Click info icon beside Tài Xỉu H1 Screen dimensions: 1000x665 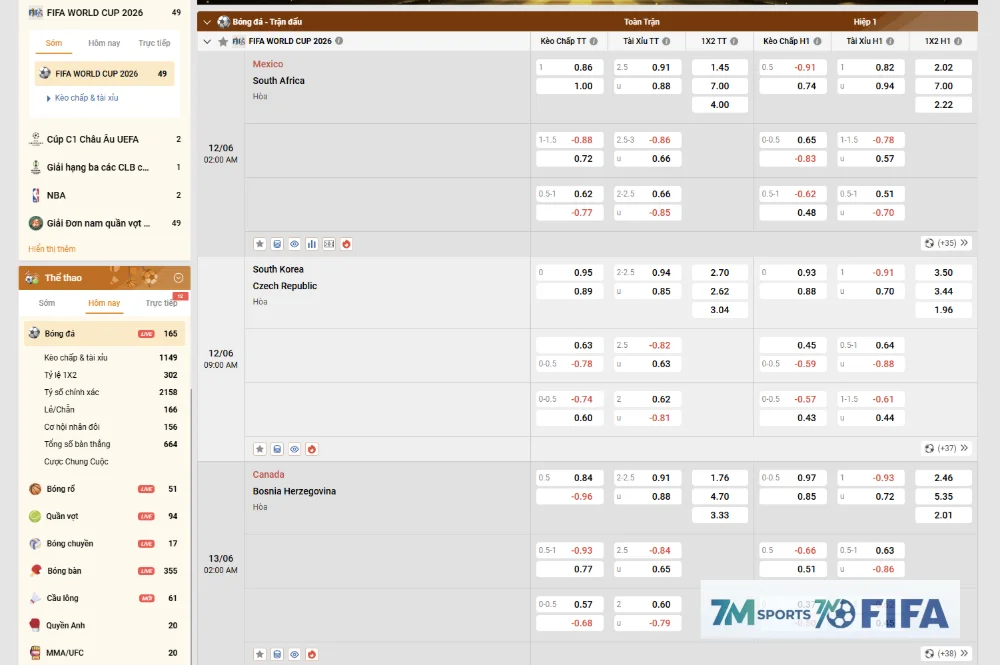click(x=890, y=41)
